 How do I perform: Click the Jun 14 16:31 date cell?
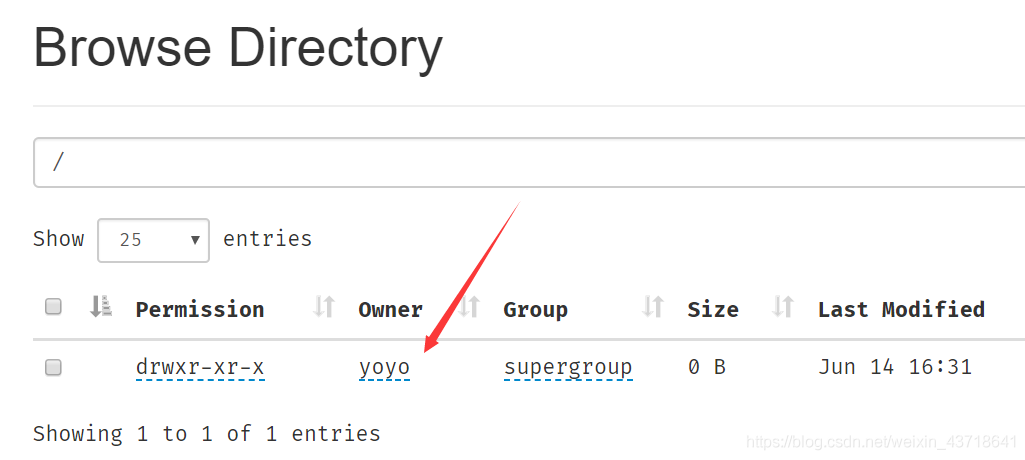pos(894,367)
